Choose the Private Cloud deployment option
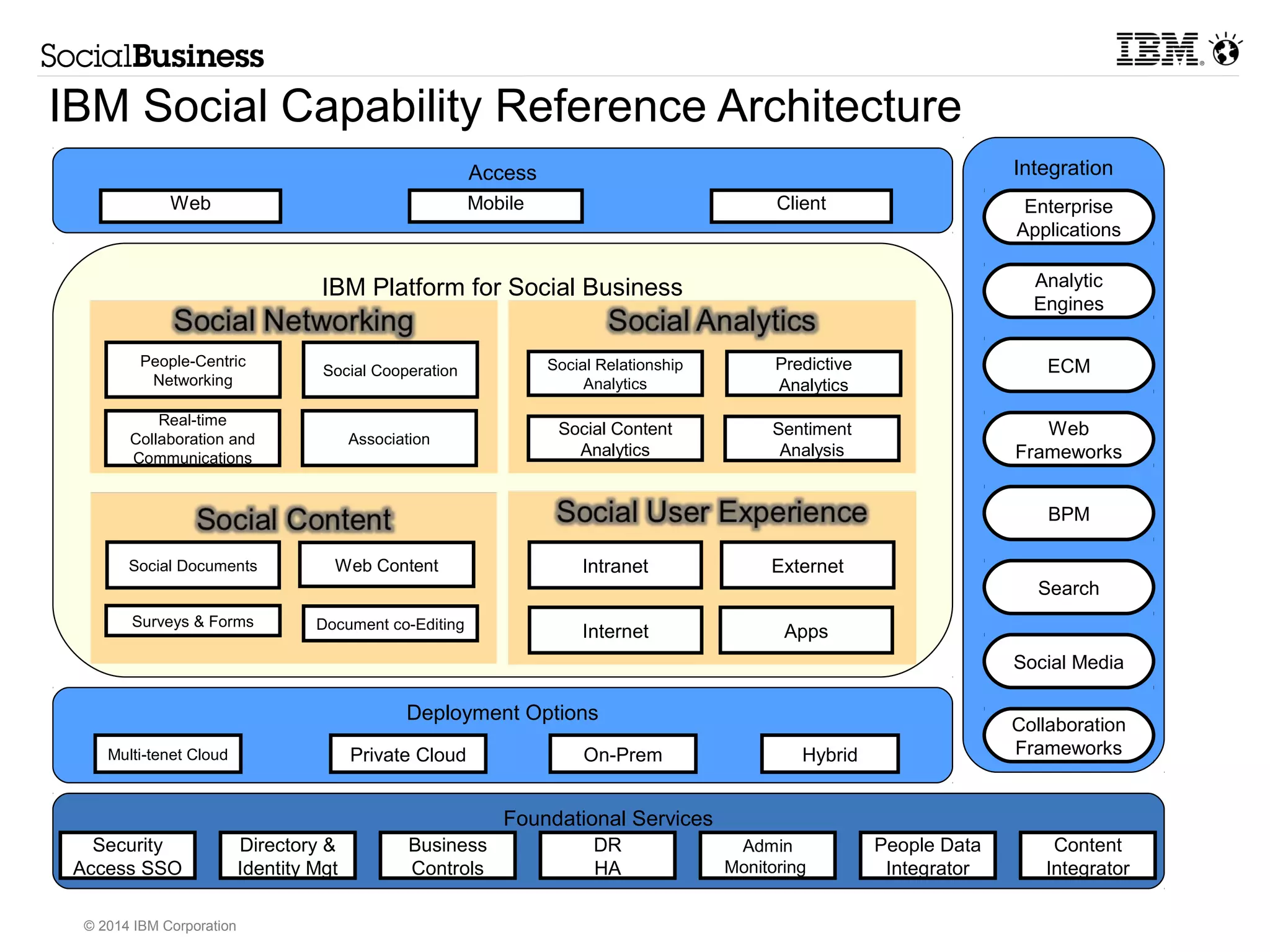This screenshot has height=952, width=1270. coord(407,754)
